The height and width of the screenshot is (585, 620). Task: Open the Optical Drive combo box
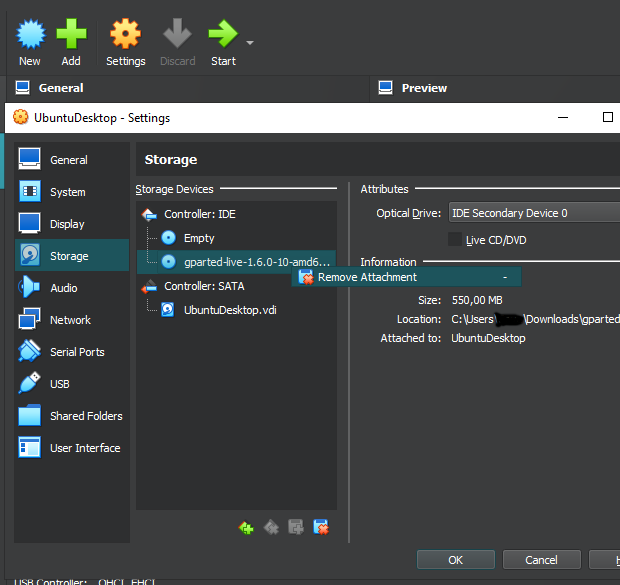pyautogui.click(x=534, y=213)
